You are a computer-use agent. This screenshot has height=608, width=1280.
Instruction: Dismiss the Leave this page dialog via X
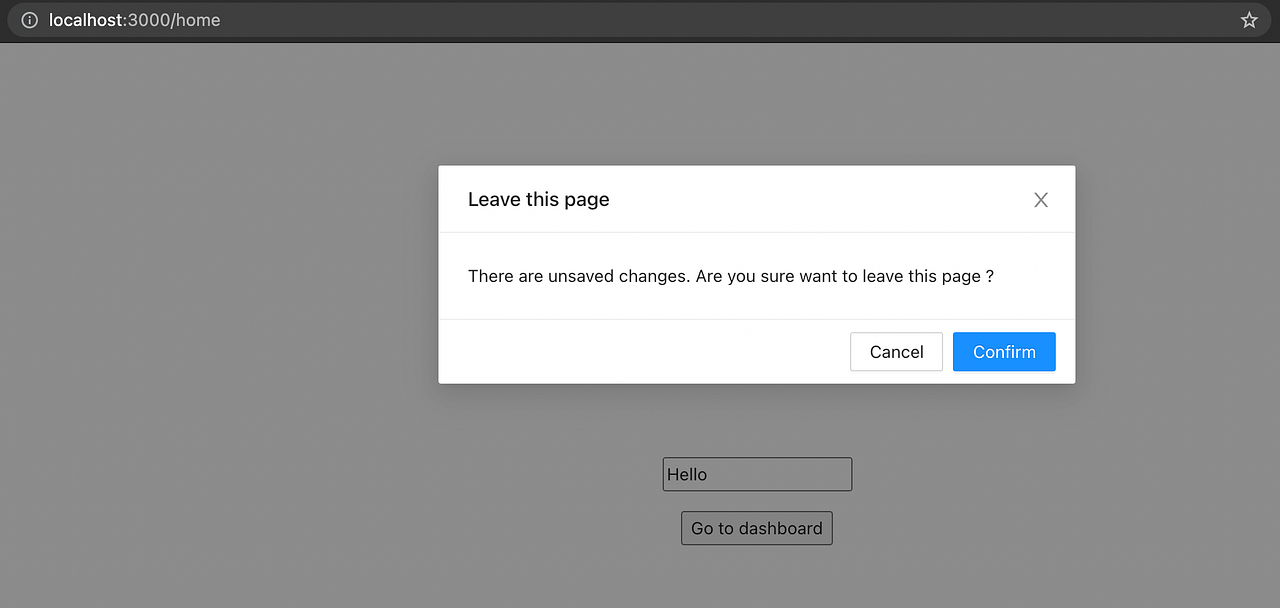[1040, 200]
